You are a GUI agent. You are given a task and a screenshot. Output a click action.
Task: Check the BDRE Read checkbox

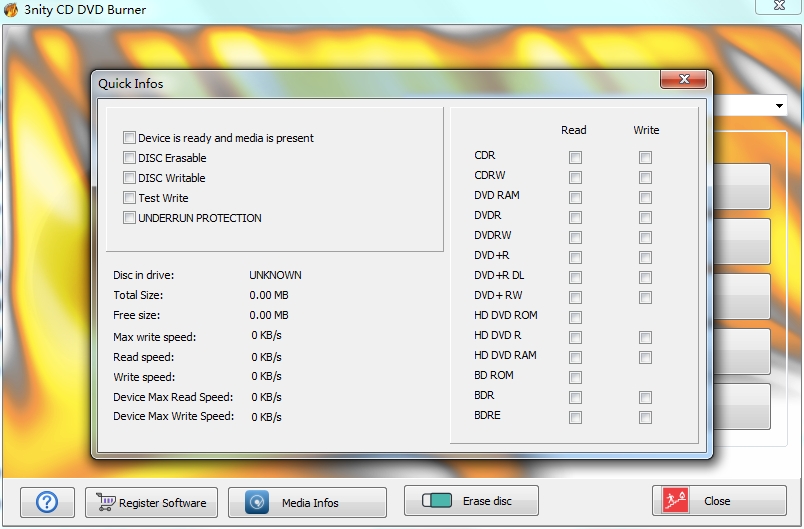pyautogui.click(x=575, y=417)
